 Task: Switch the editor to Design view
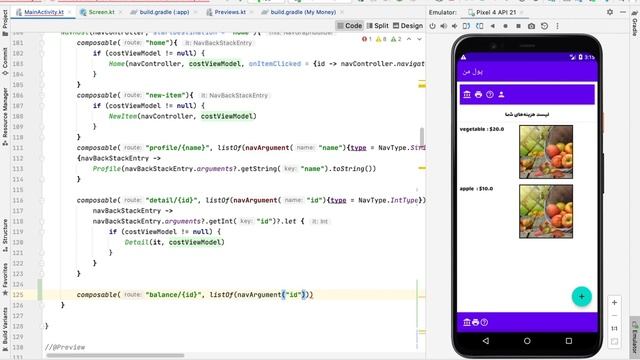pos(407,26)
